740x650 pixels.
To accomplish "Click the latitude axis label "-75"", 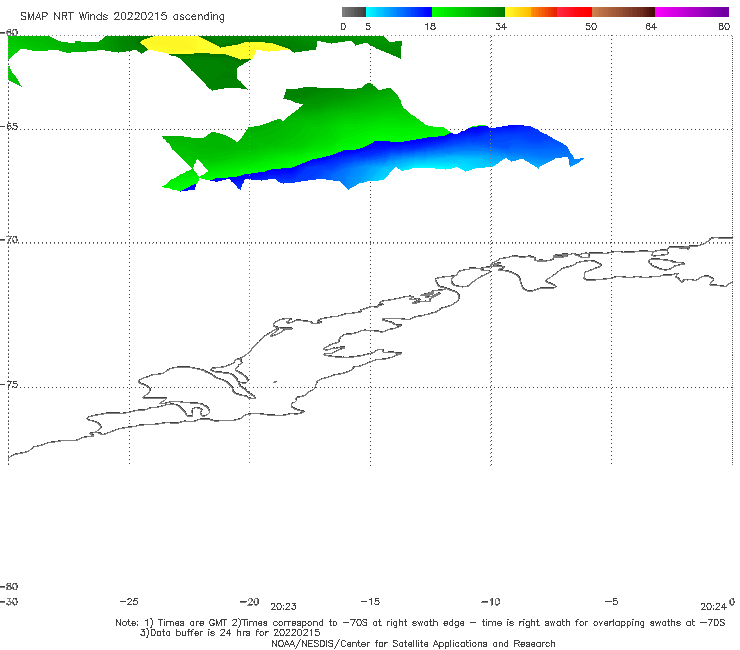I will coord(9,385).
